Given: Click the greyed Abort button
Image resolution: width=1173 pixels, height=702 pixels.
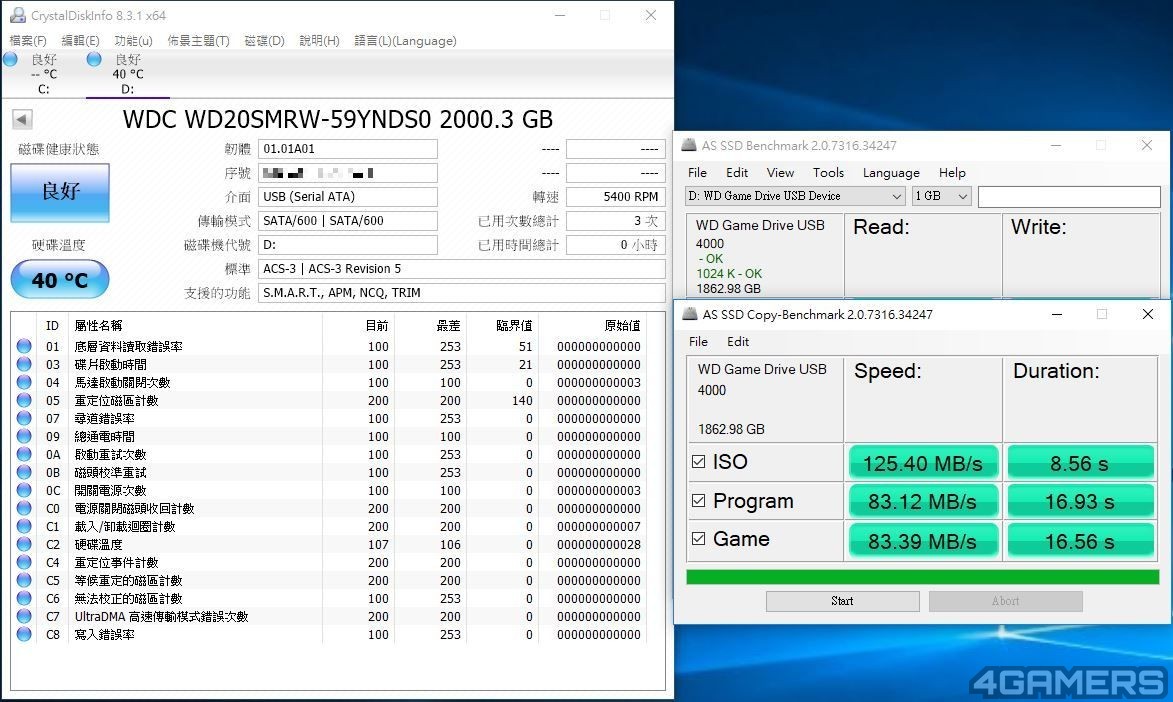Looking at the screenshot, I should pos(1005,601).
